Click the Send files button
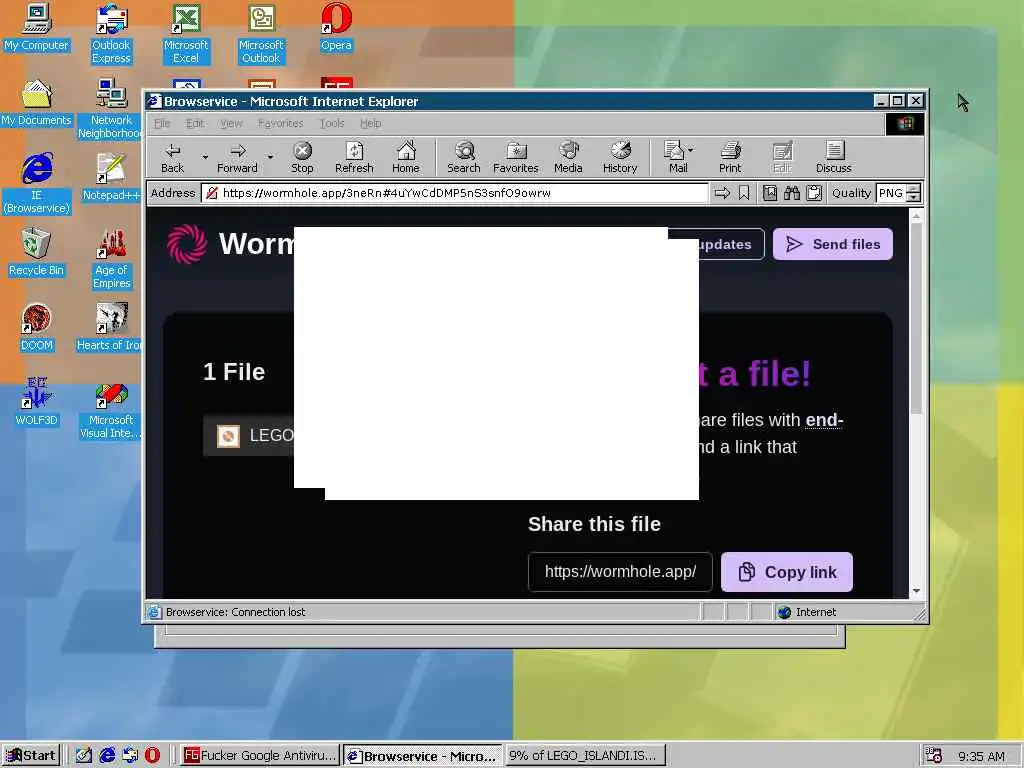The height and width of the screenshot is (768, 1024). [833, 244]
